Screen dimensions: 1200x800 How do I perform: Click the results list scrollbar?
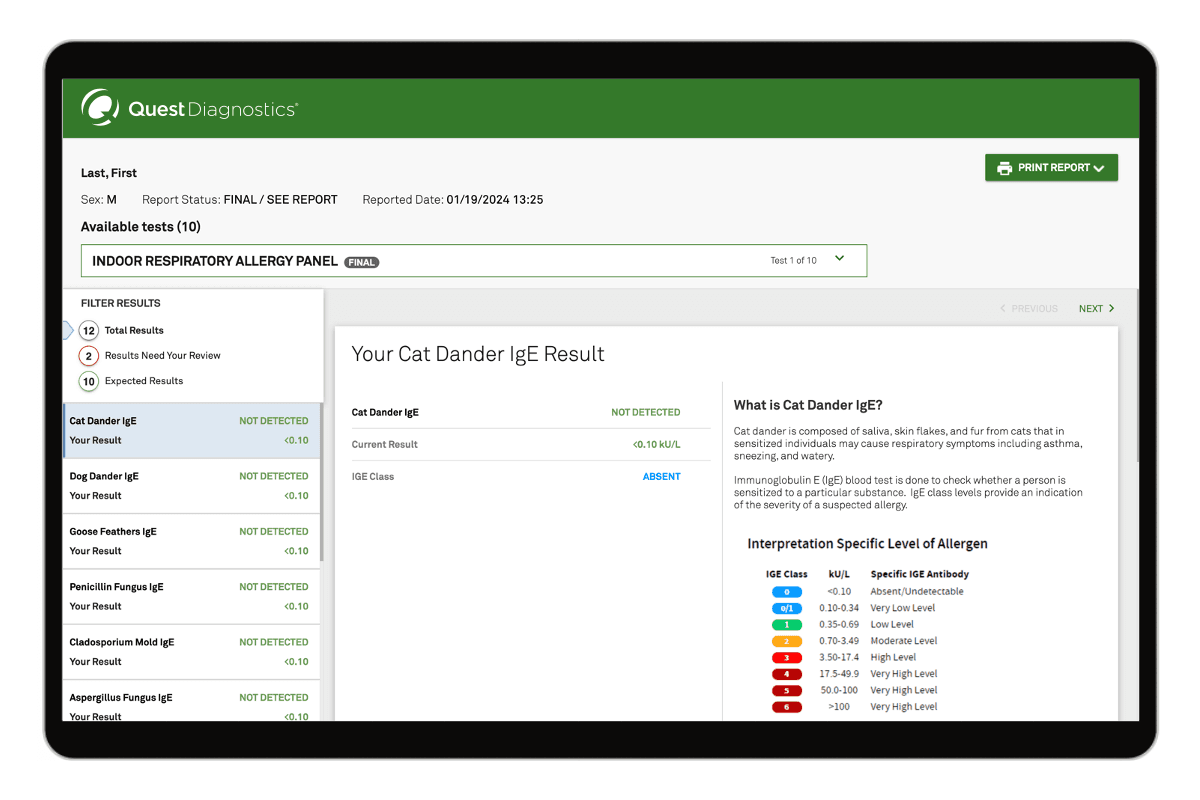[321, 480]
